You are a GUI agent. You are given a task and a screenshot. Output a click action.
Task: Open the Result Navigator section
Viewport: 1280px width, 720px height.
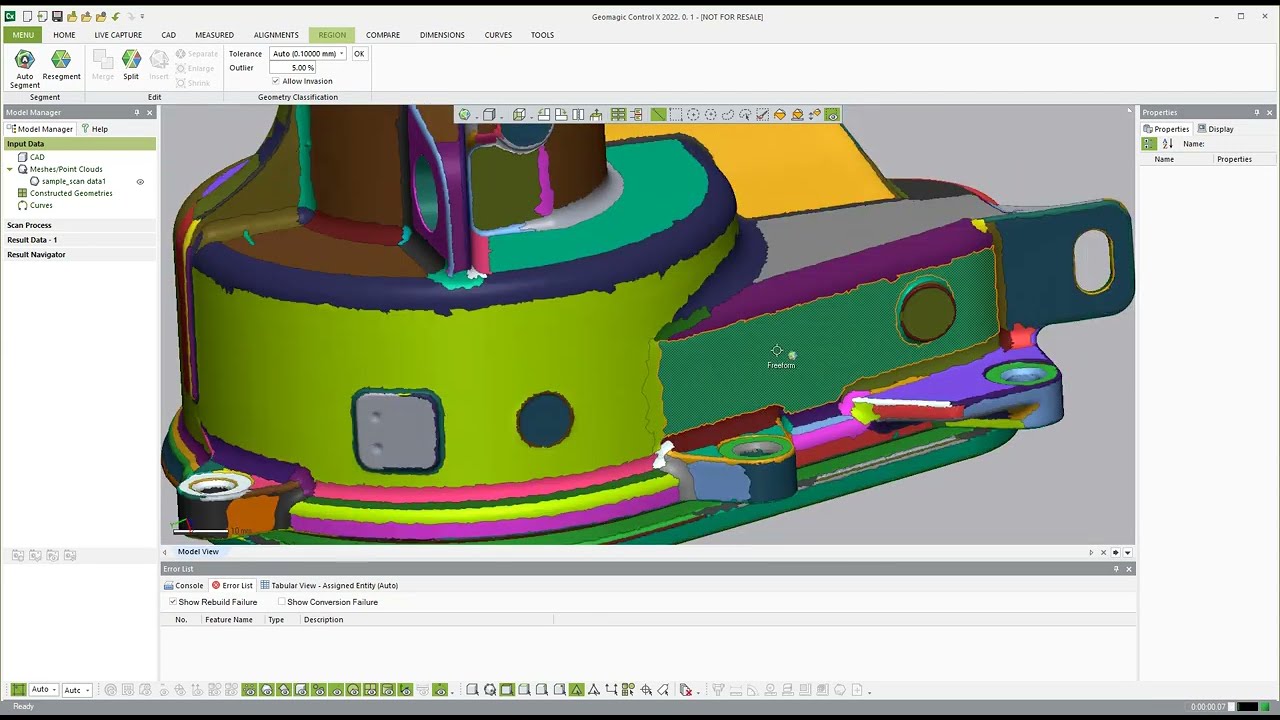(36, 255)
